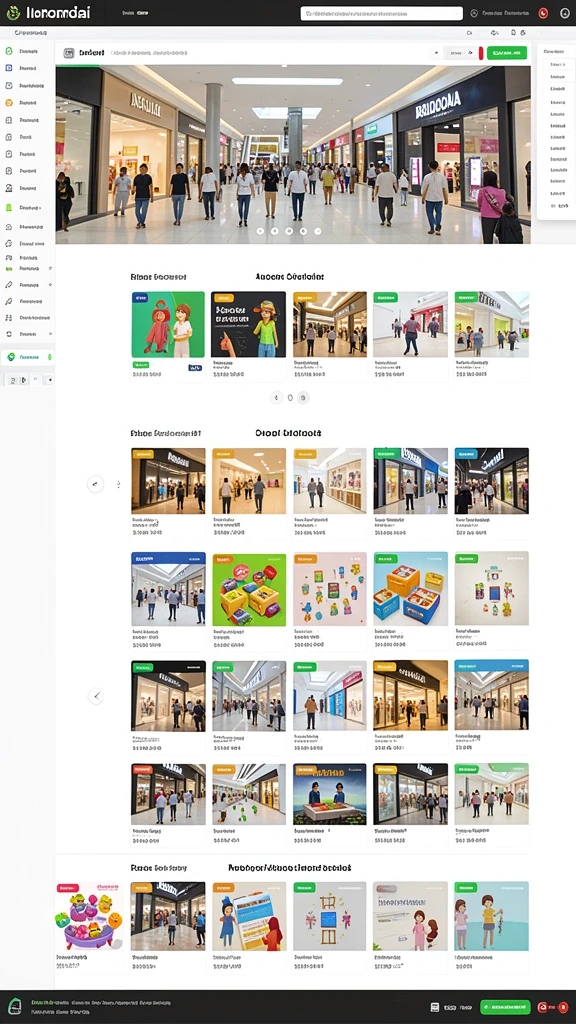Open the landscape painting card with two figures
This screenshot has height=1024, width=576.
tap(330, 794)
